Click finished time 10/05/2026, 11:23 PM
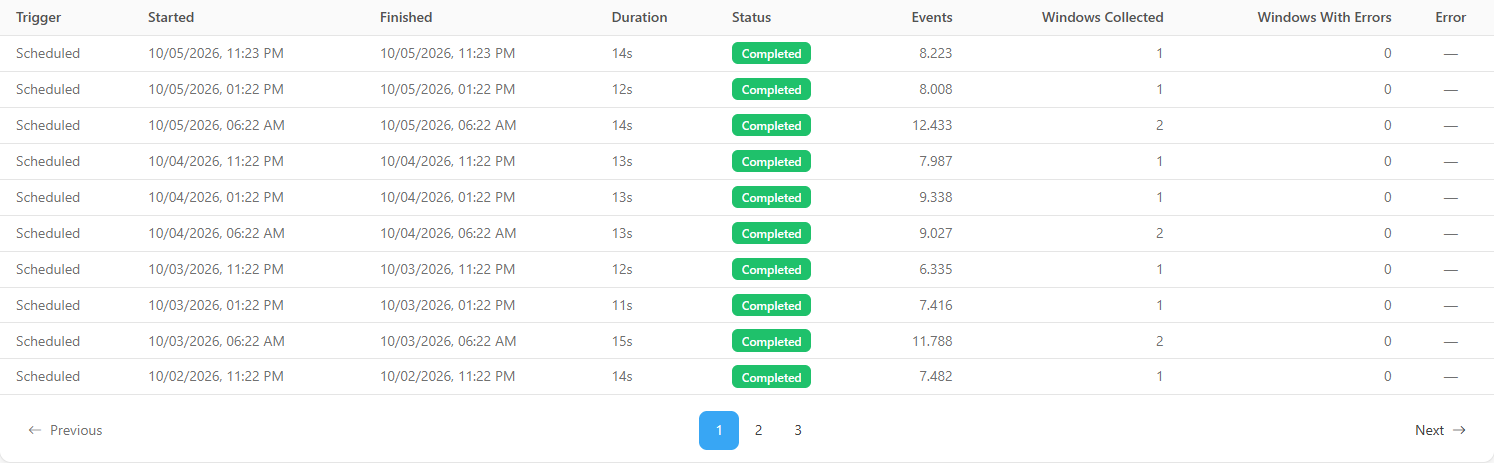 448,54
